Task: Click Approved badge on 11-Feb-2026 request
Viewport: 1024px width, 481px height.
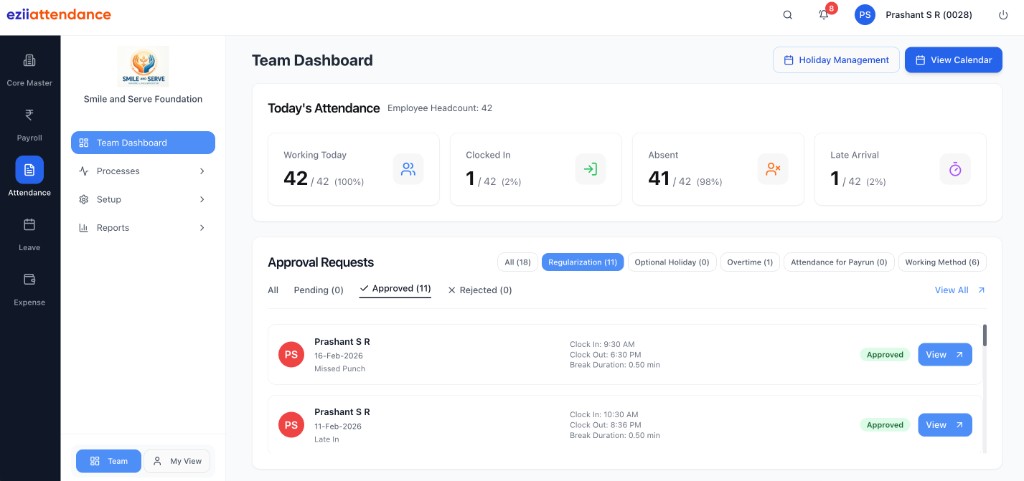Action: pos(885,425)
